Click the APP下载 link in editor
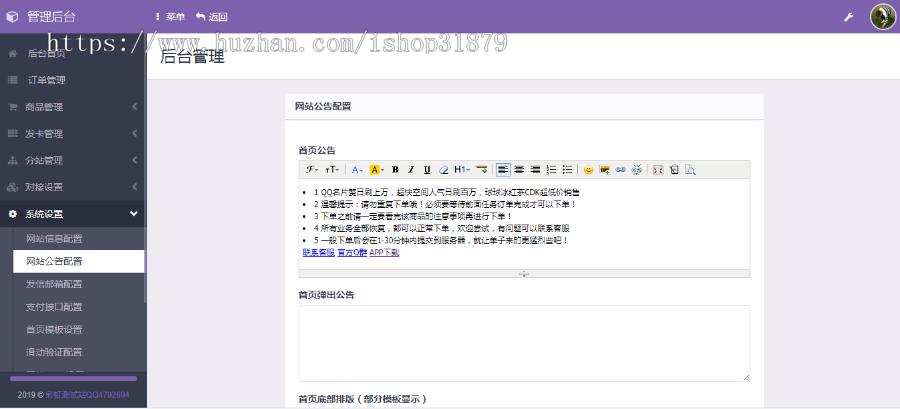900x409 pixels. (x=384, y=252)
